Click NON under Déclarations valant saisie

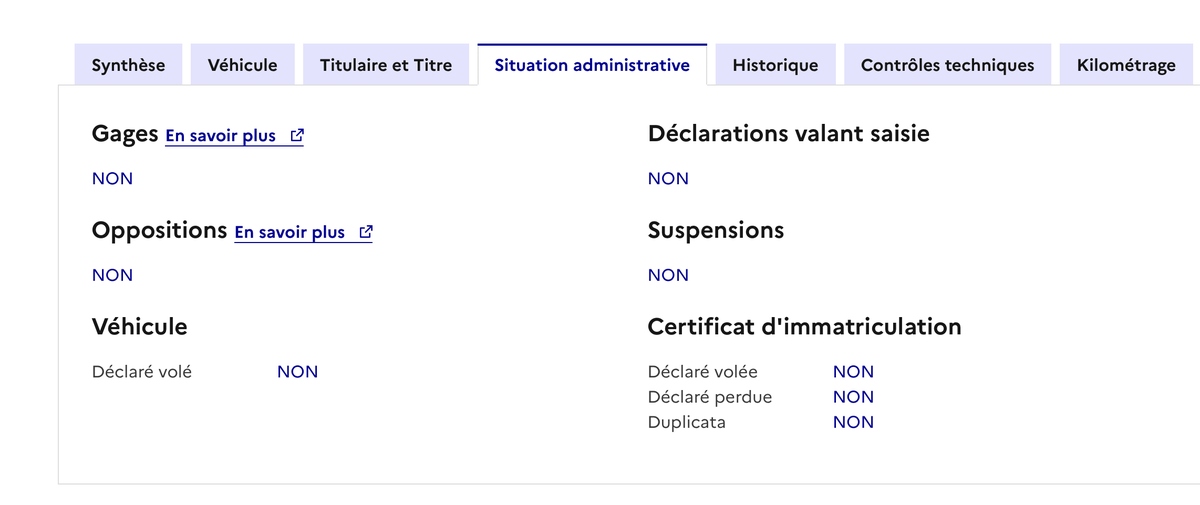point(668,179)
